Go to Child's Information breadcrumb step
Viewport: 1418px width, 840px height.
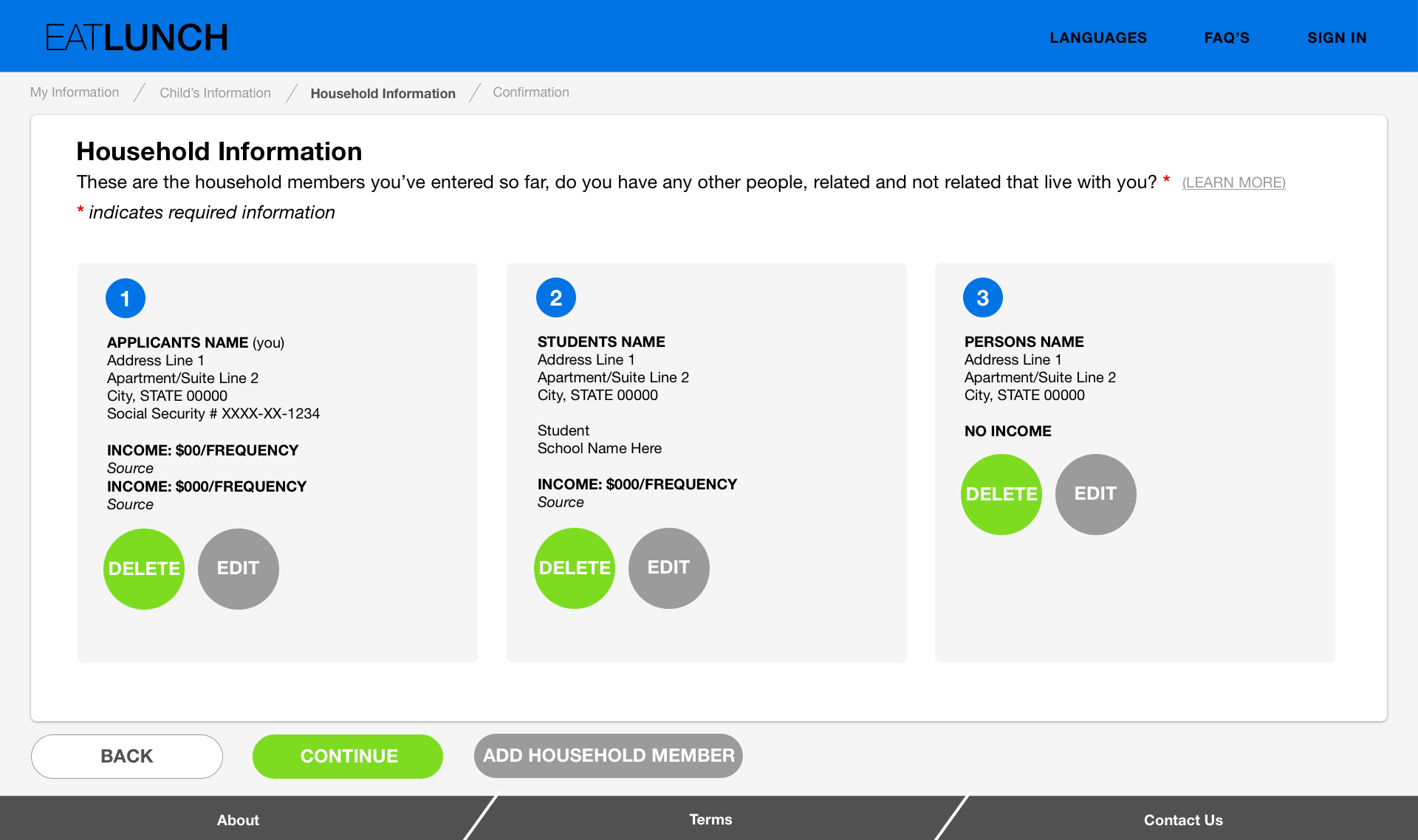[x=215, y=93]
